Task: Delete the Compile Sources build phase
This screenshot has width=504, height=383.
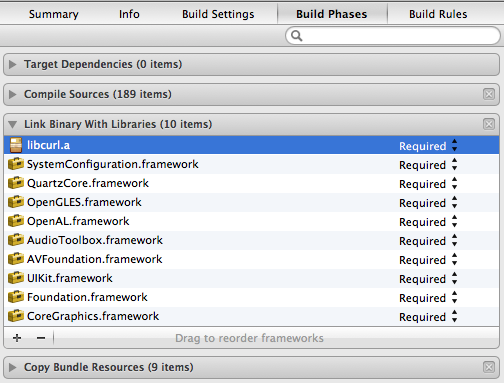Action: click(x=489, y=94)
